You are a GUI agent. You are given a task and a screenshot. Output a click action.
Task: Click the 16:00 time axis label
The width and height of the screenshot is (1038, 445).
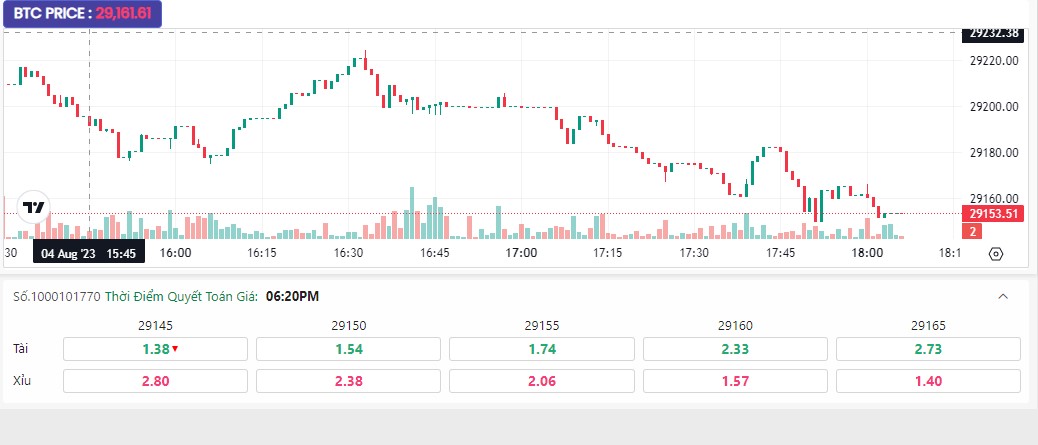(x=175, y=253)
